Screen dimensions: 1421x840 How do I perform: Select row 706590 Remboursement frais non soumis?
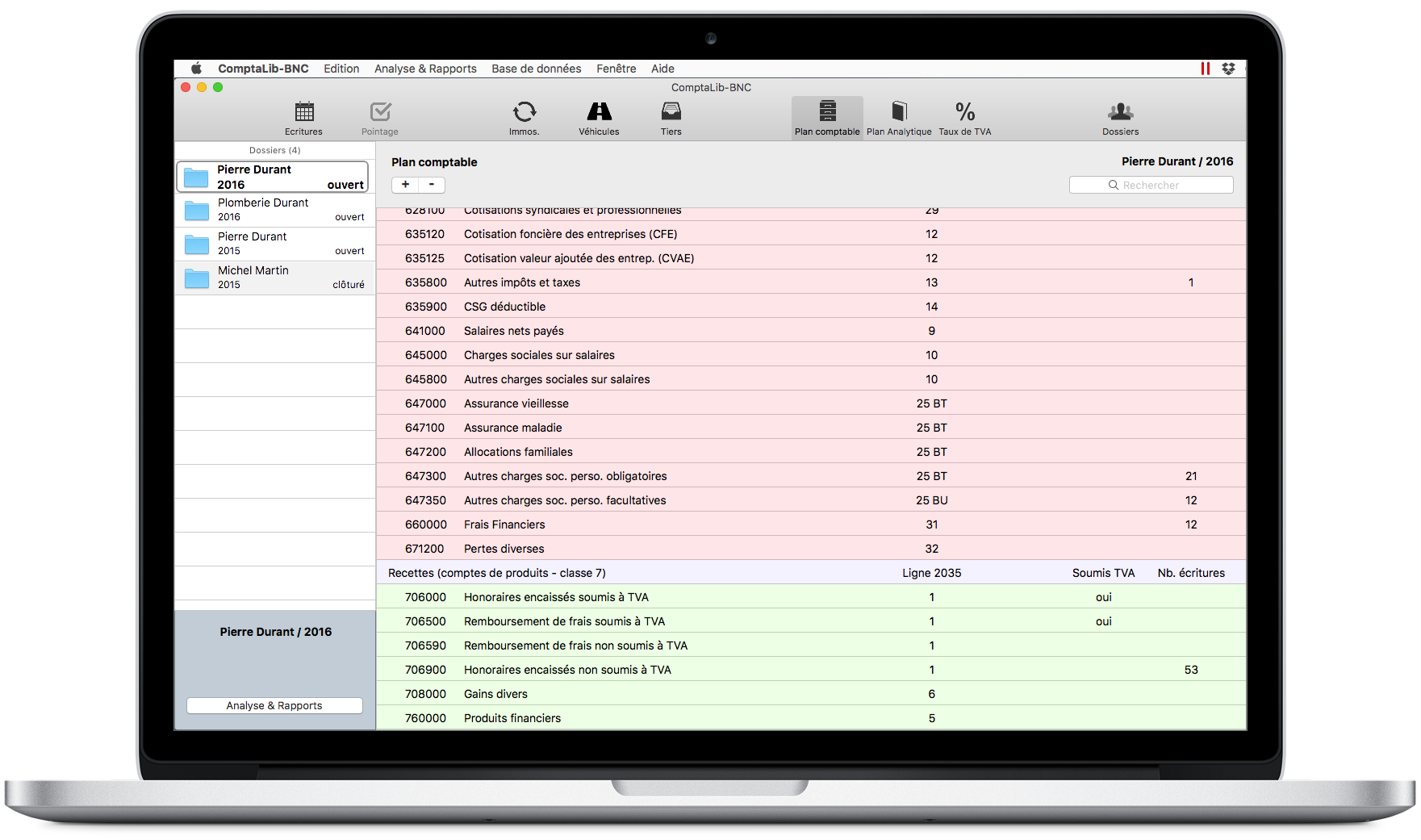[811, 646]
